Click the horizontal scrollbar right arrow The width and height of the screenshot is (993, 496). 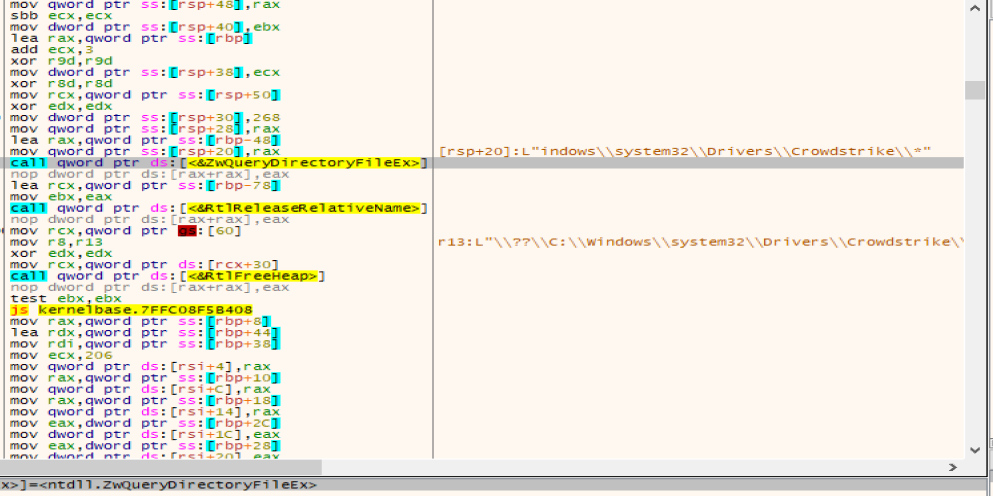952,467
